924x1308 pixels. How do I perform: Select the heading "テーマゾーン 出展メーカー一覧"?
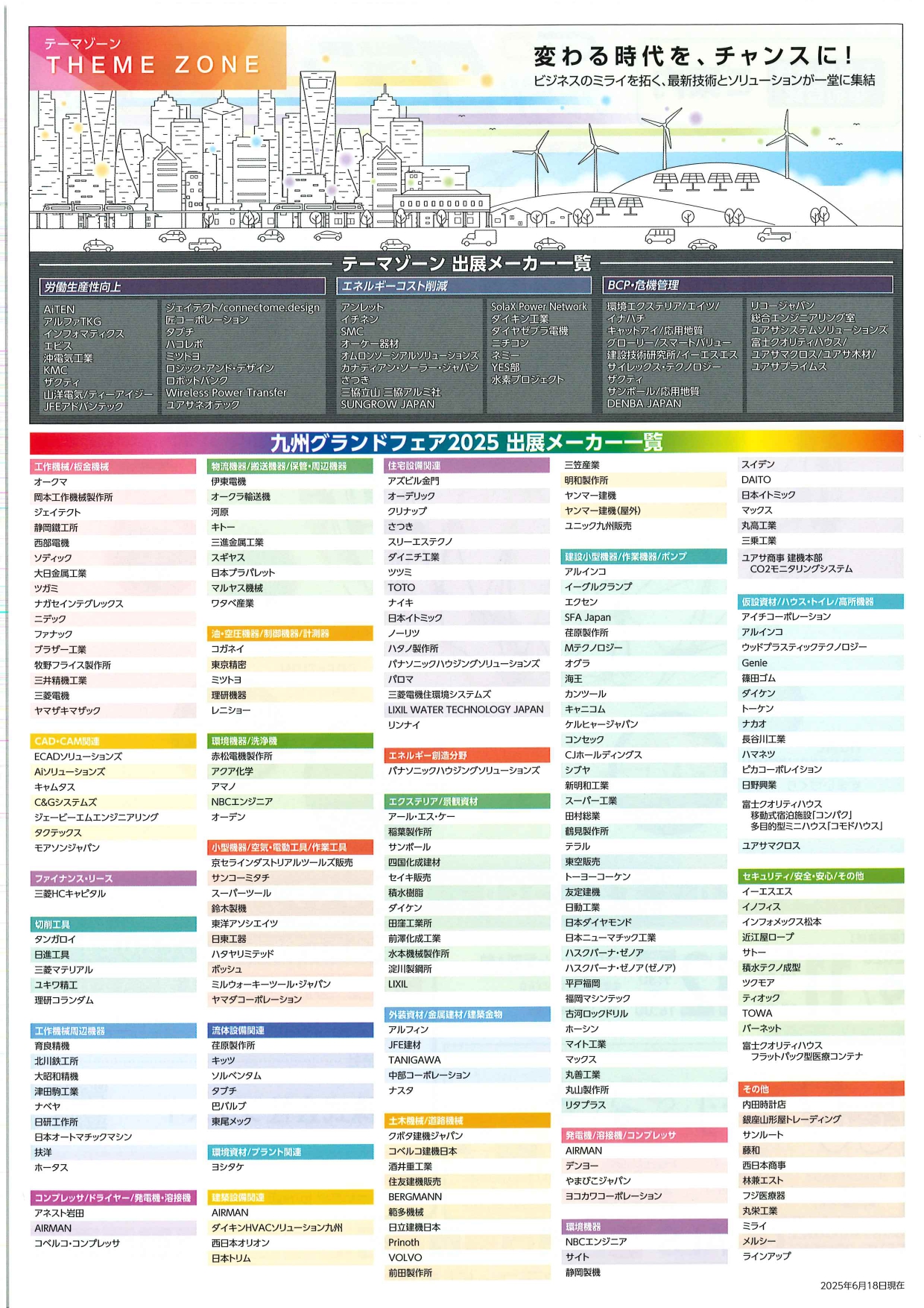(466, 263)
